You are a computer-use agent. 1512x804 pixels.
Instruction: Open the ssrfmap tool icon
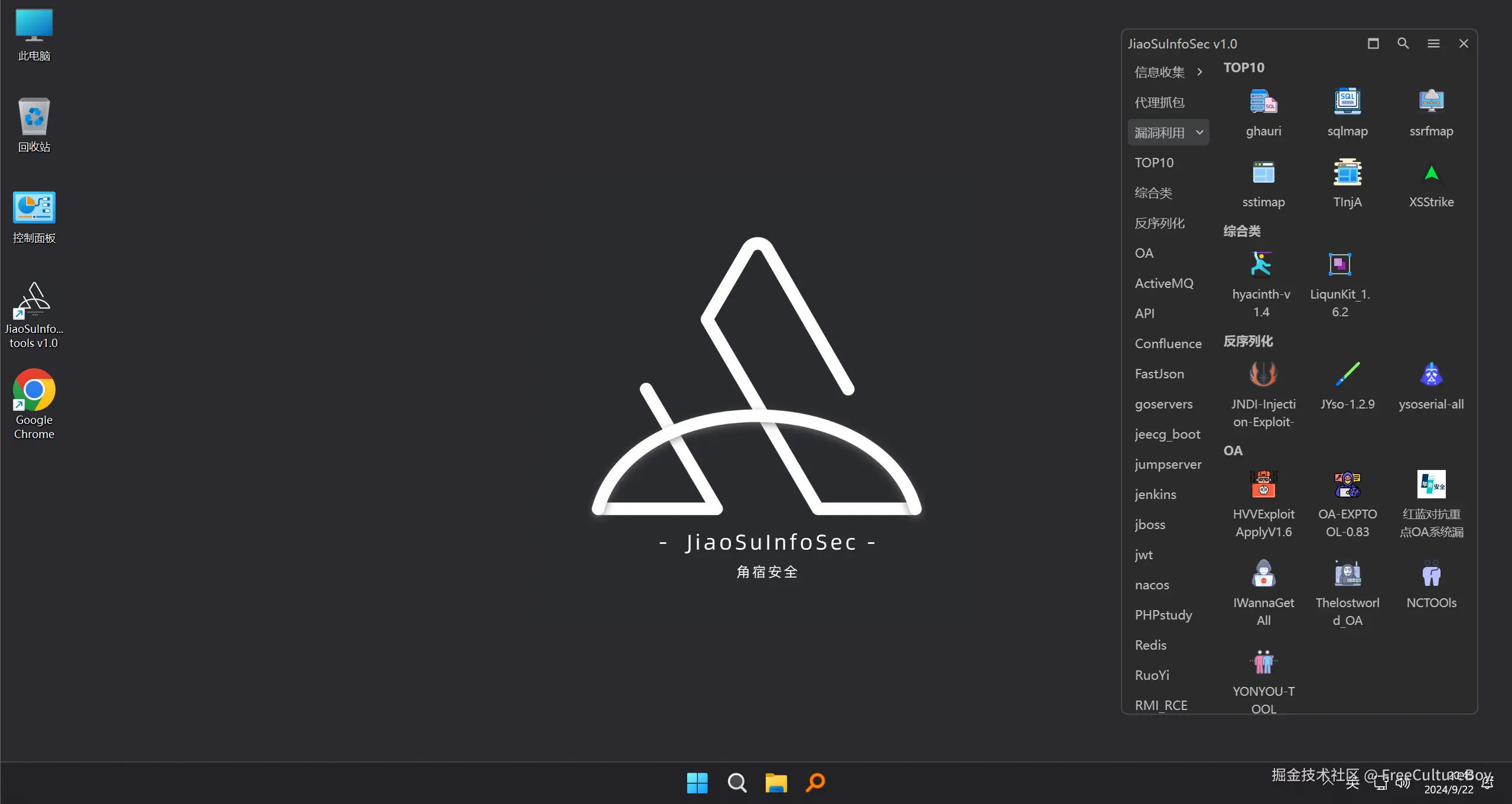tap(1431, 102)
